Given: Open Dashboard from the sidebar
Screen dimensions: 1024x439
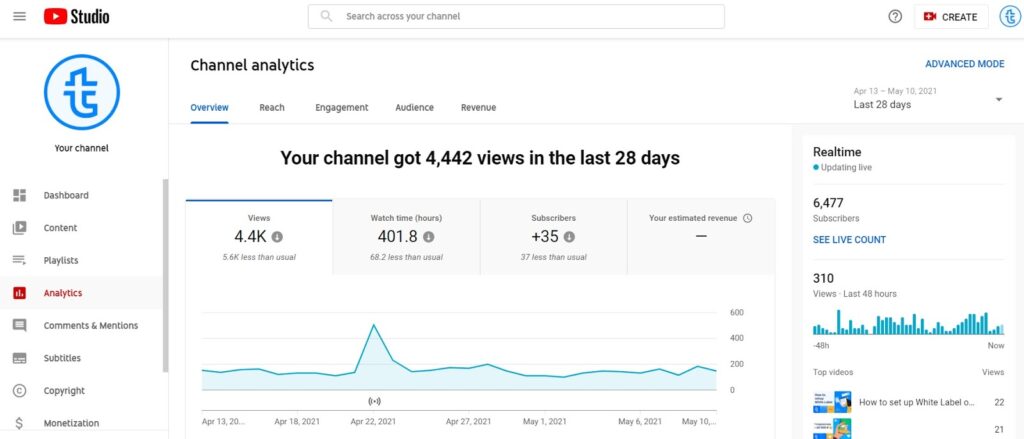Looking at the screenshot, I should [x=66, y=195].
